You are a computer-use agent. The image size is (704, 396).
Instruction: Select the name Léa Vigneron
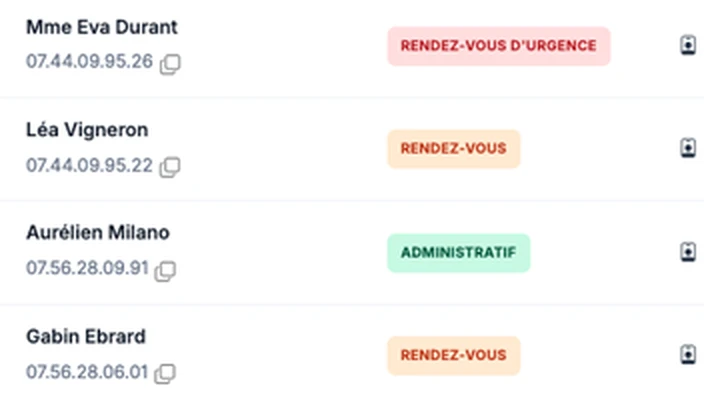click(87, 130)
